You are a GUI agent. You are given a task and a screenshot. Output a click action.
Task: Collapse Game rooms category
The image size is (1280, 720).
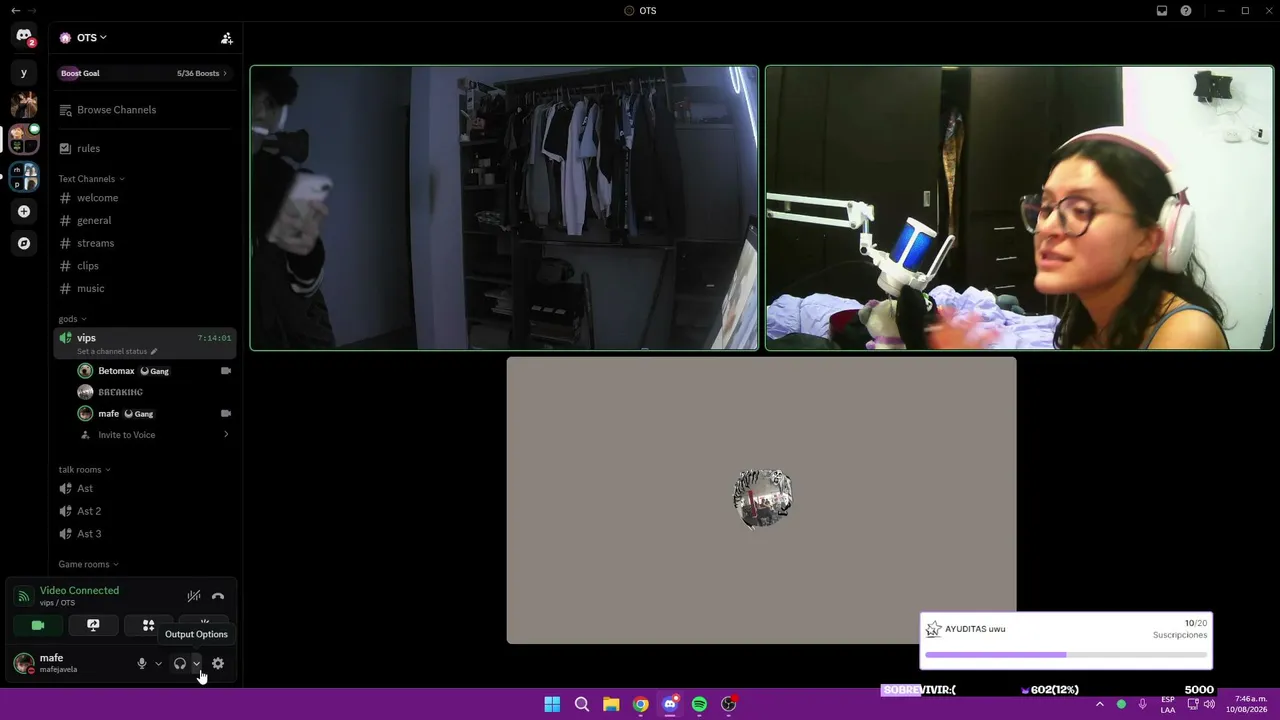click(x=88, y=564)
